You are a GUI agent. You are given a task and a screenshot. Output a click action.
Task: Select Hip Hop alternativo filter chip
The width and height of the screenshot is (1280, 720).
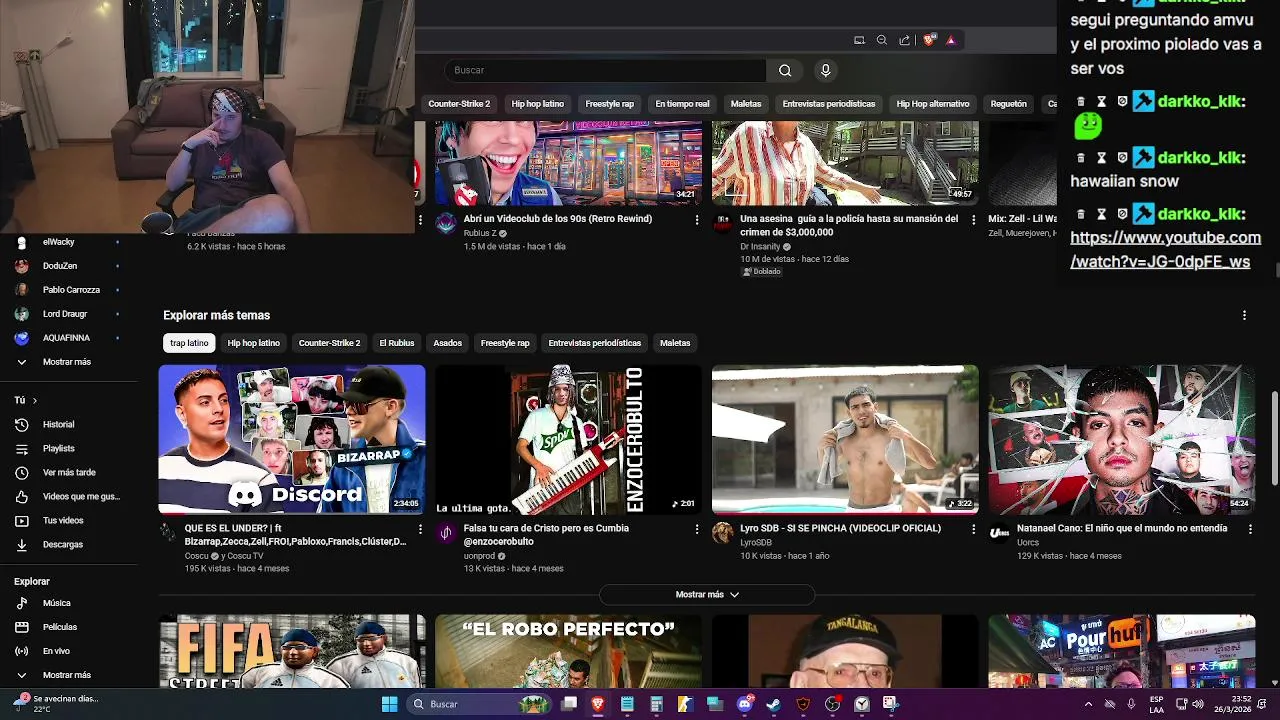pyautogui.click(x=933, y=104)
